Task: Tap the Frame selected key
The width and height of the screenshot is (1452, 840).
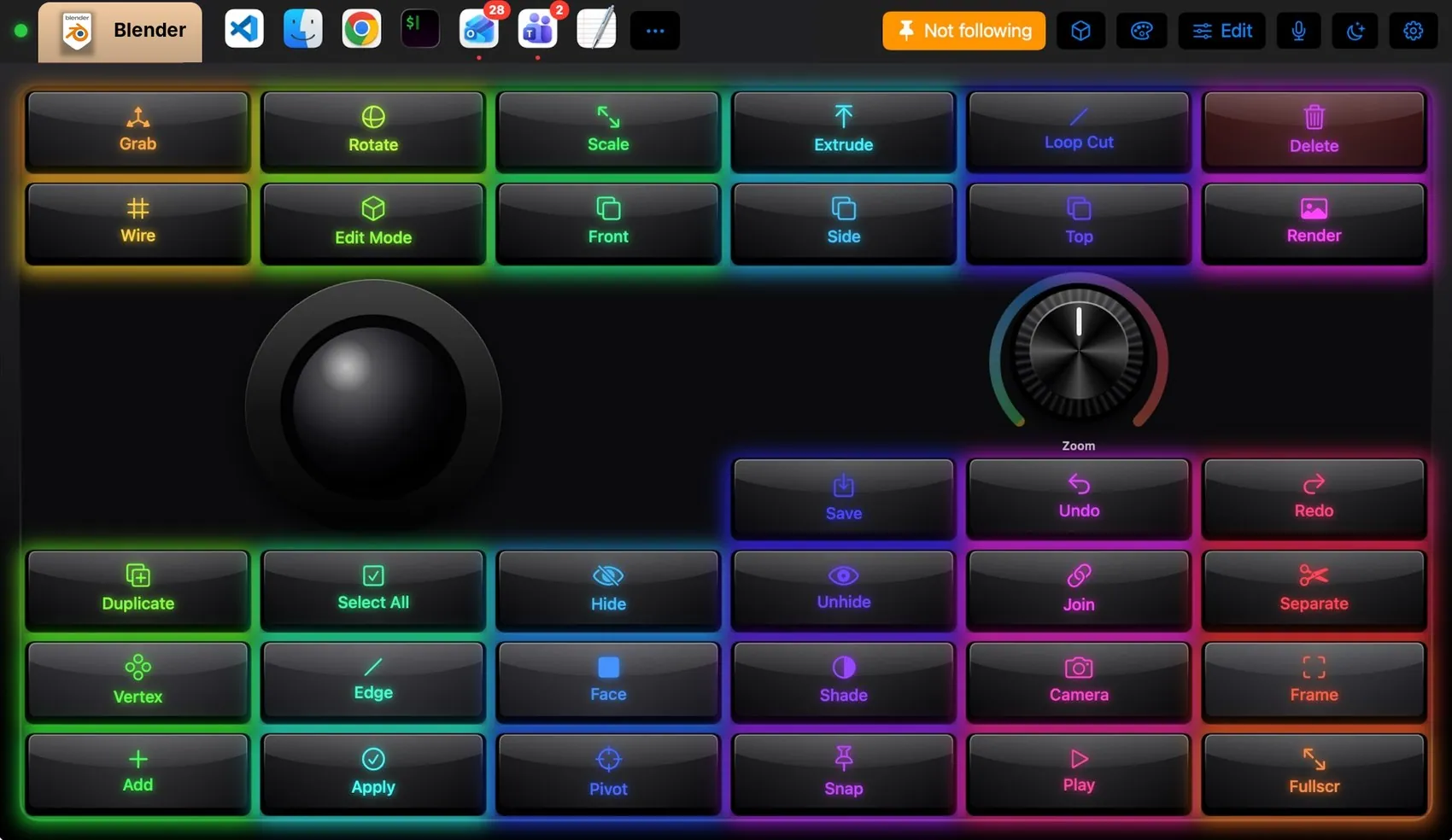Action: pyautogui.click(x=1314, y=681)
